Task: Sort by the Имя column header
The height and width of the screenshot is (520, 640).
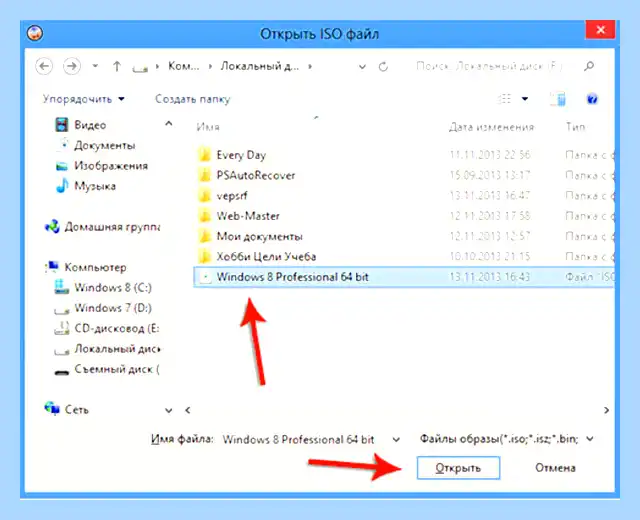Action: point(208,127)
